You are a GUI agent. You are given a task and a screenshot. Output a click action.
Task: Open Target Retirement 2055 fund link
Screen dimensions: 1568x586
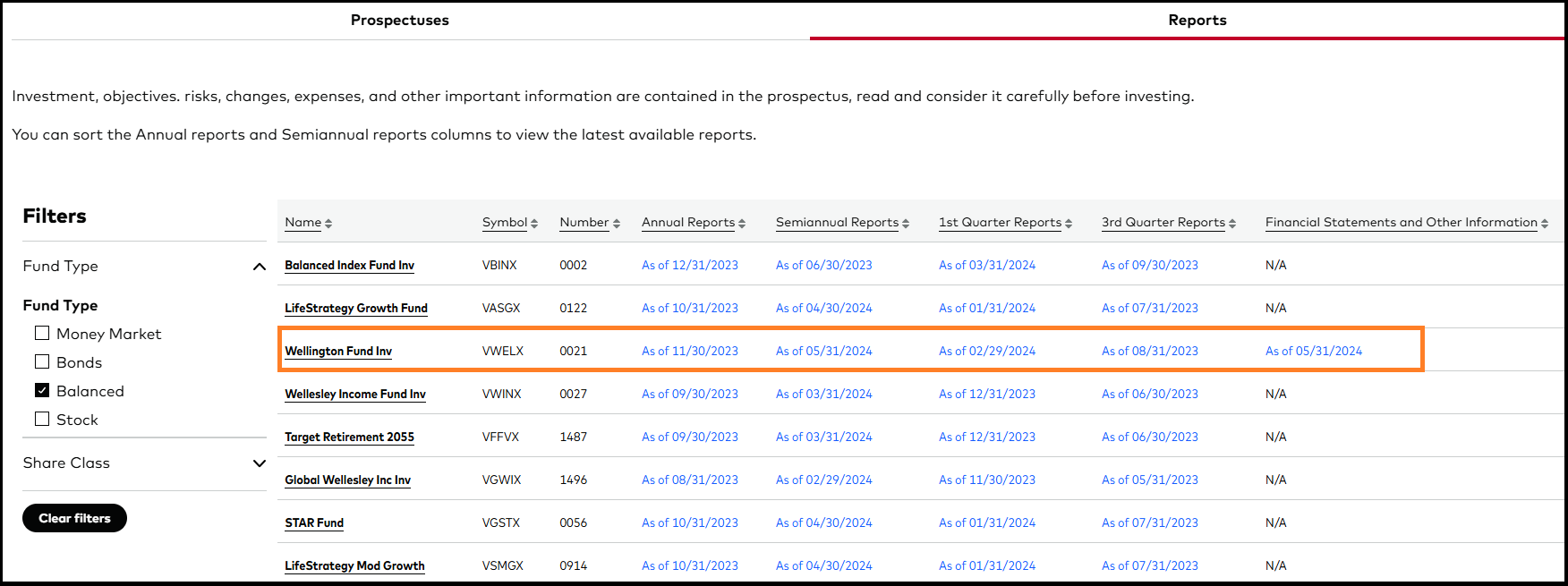349,437
